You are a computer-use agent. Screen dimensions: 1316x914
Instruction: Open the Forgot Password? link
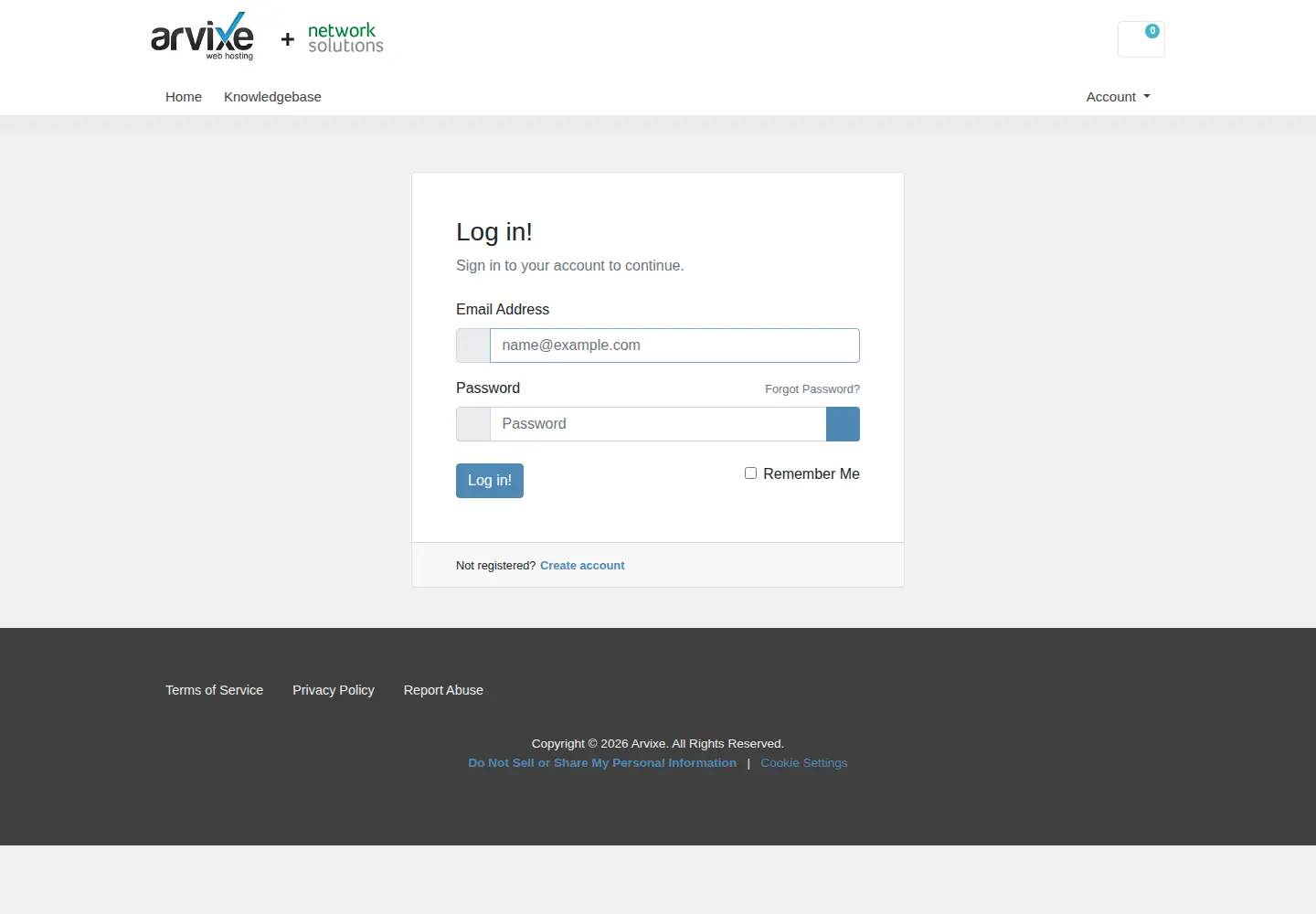click(x=812, y=389)
